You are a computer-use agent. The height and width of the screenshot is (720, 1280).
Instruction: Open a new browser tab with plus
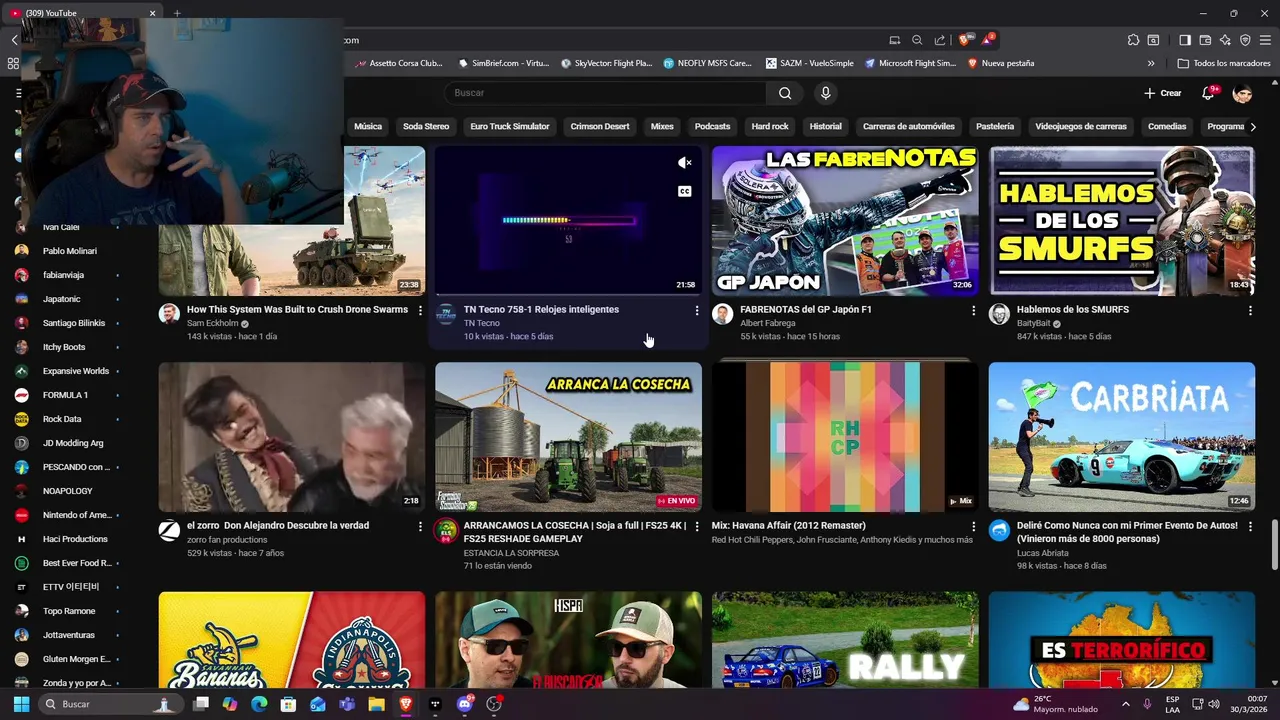pos(177,13)
